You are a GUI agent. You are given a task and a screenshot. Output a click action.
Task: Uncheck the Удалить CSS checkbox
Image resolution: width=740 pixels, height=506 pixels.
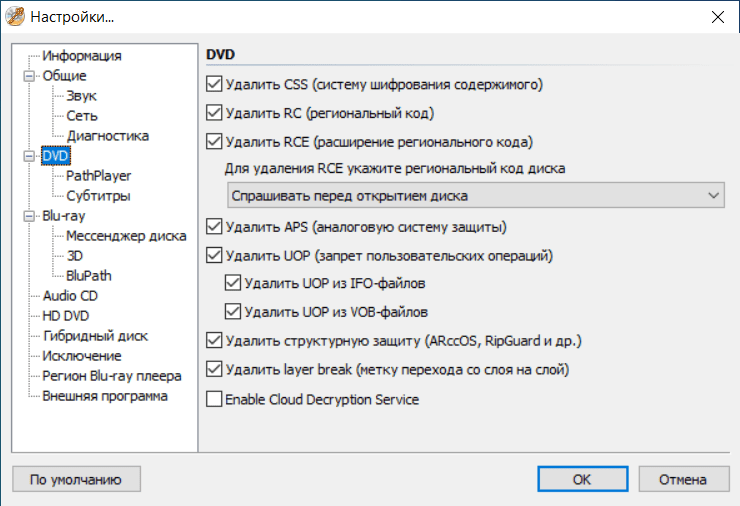[x=213, y=85]
